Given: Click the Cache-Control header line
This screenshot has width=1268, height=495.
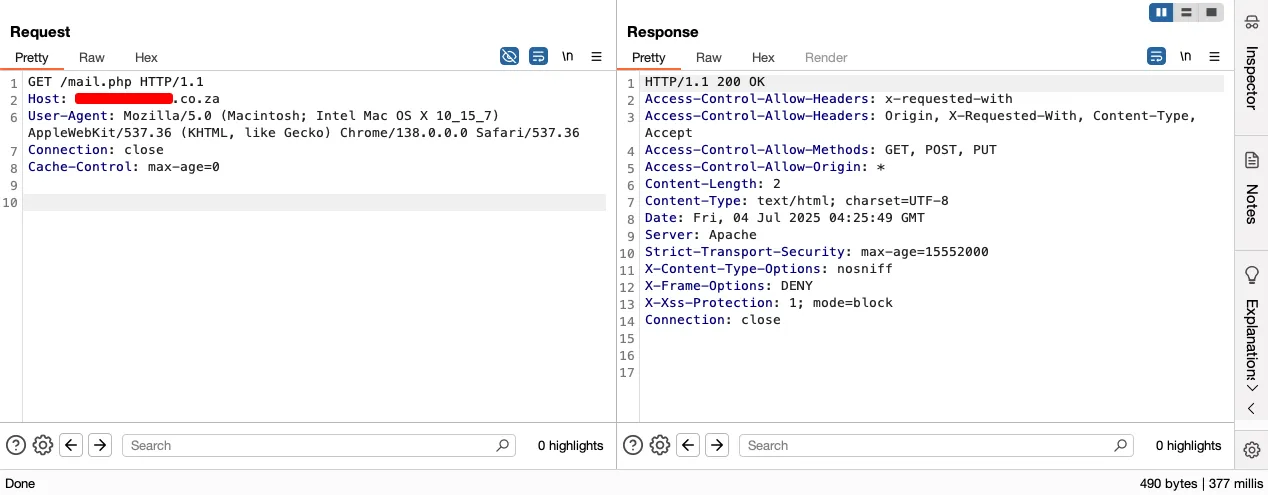Looking at the screenshot, I should tap(124, 167).
